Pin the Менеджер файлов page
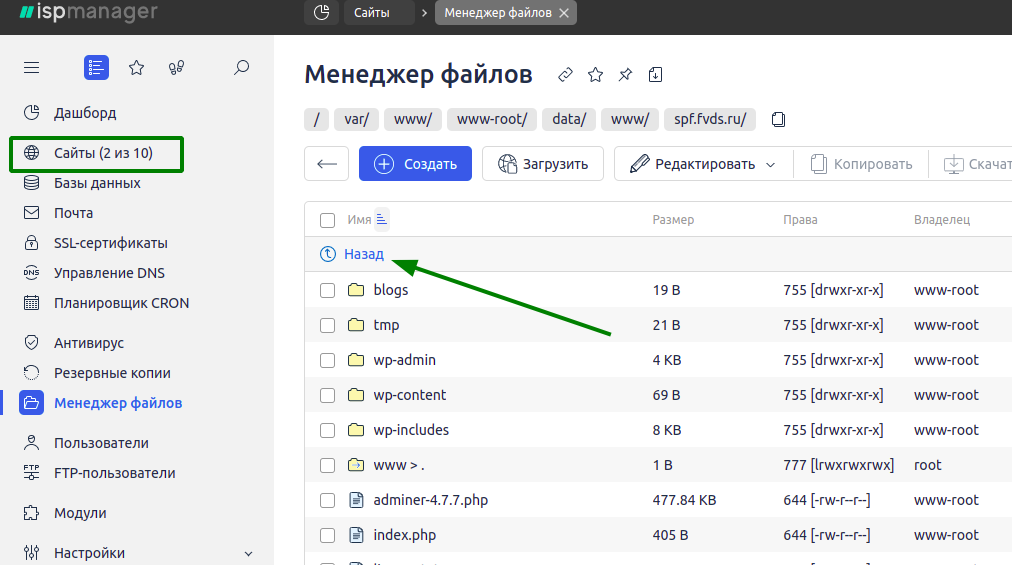 (625, 75)
